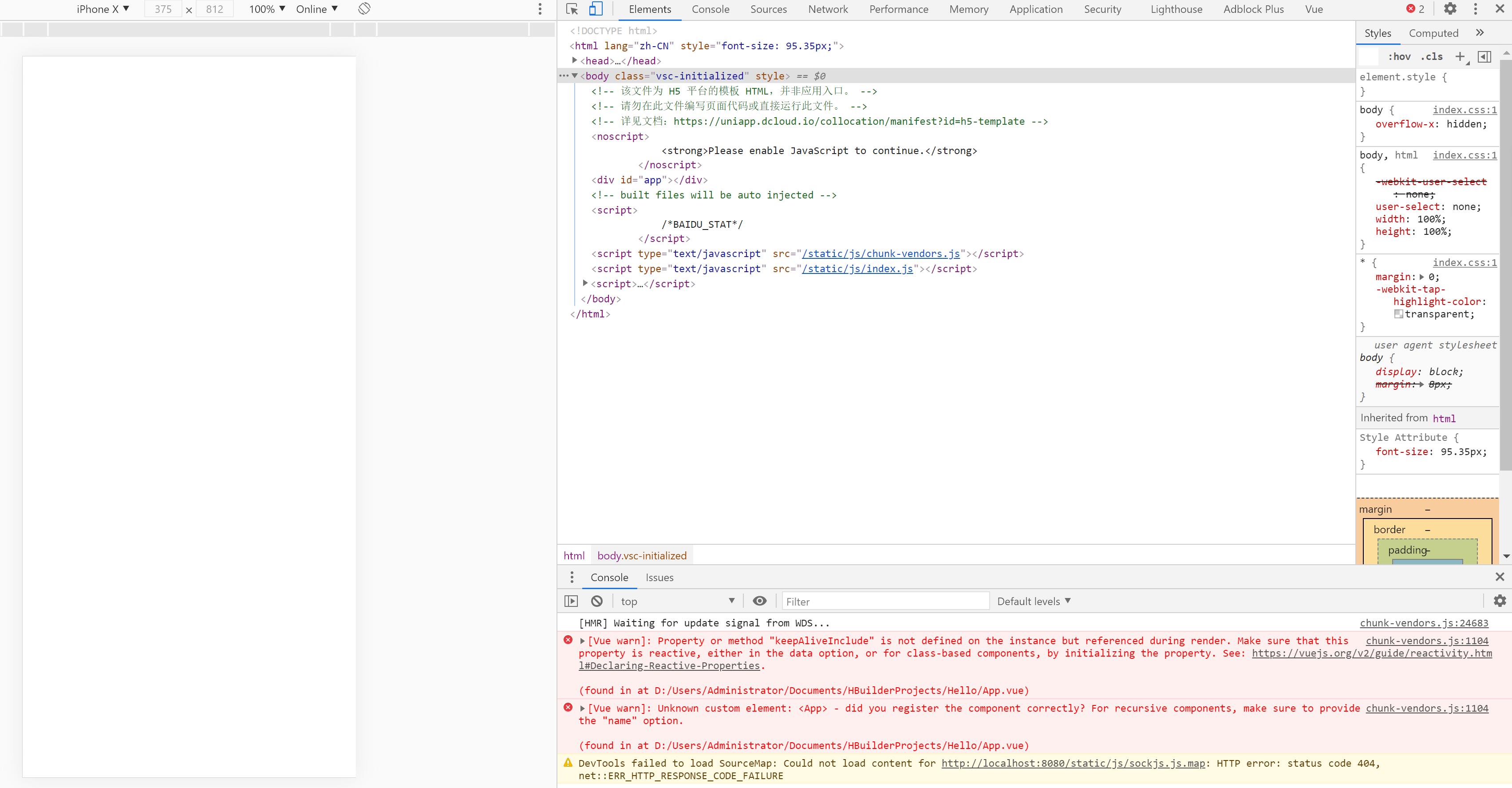Screen dimensions: 1512x788
Task: Open the Computed styles tab
Action: click(1433, 33)
